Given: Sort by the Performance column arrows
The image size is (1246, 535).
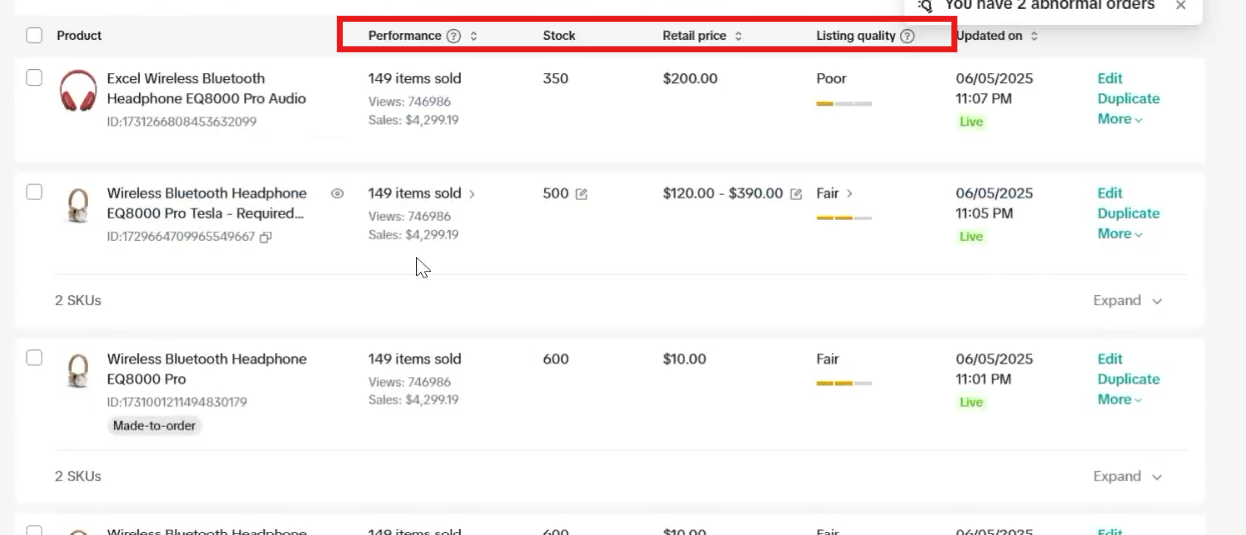Looking at the screenshot, I should [474, 36].
